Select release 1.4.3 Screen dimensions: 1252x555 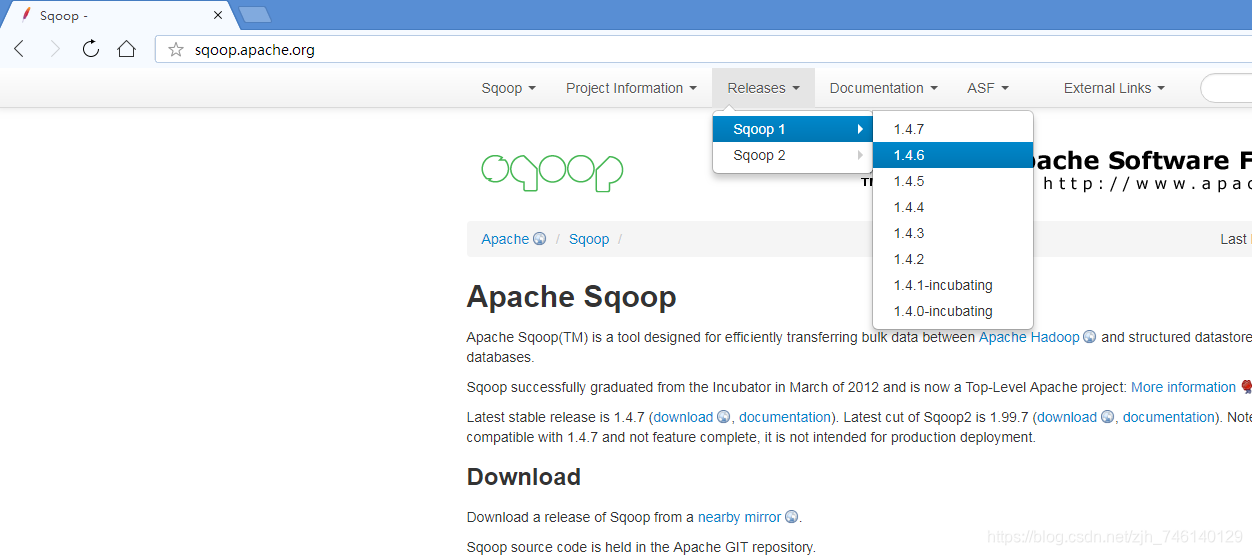pos(953,233)
